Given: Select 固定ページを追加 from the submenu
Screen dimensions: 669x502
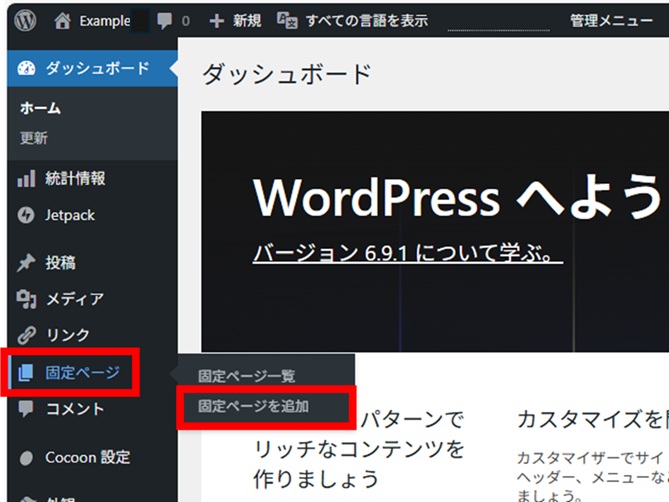Looking at the screenshot, I should [x=254, y=406].
